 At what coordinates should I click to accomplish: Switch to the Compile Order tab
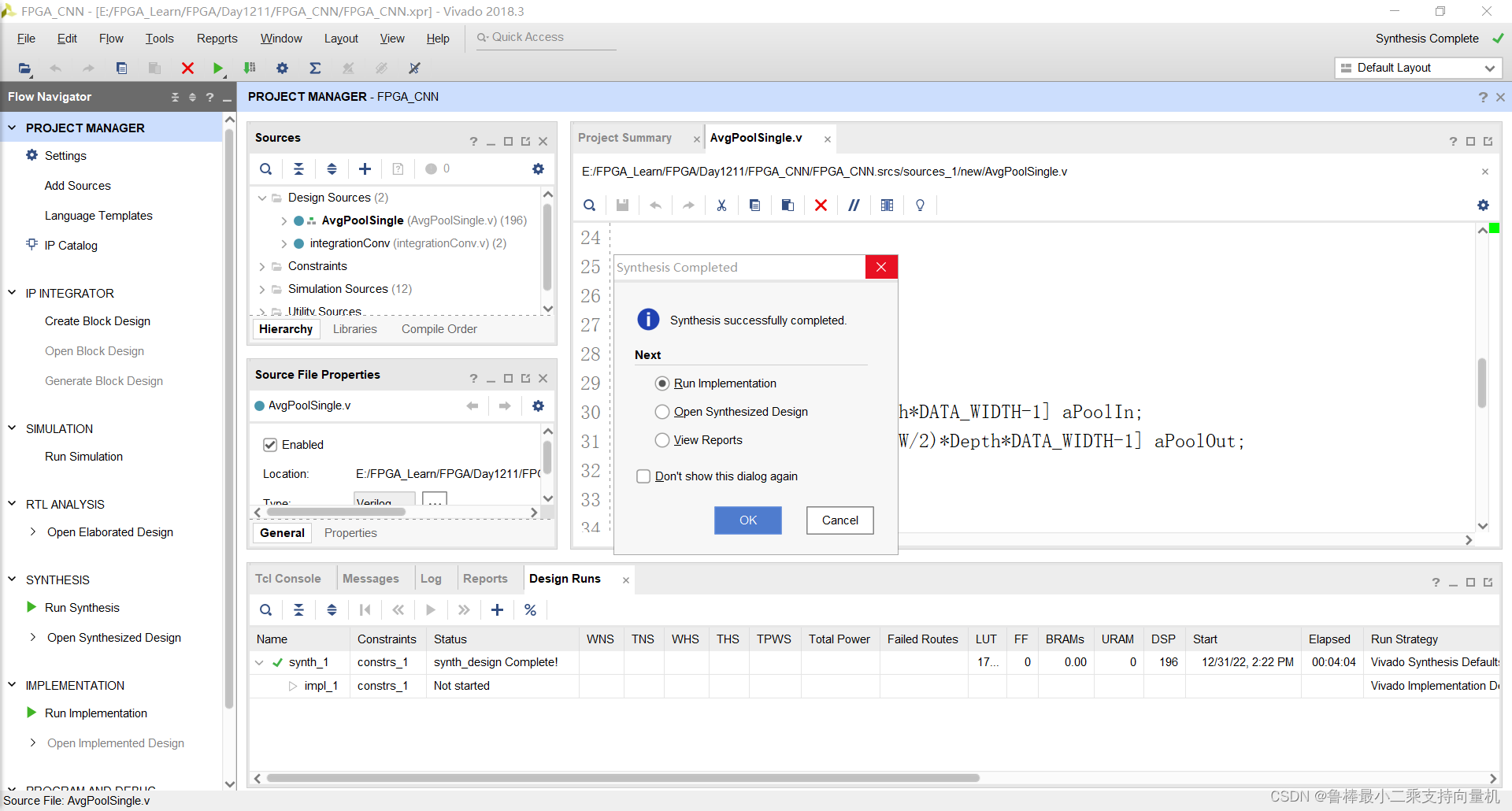439,329
